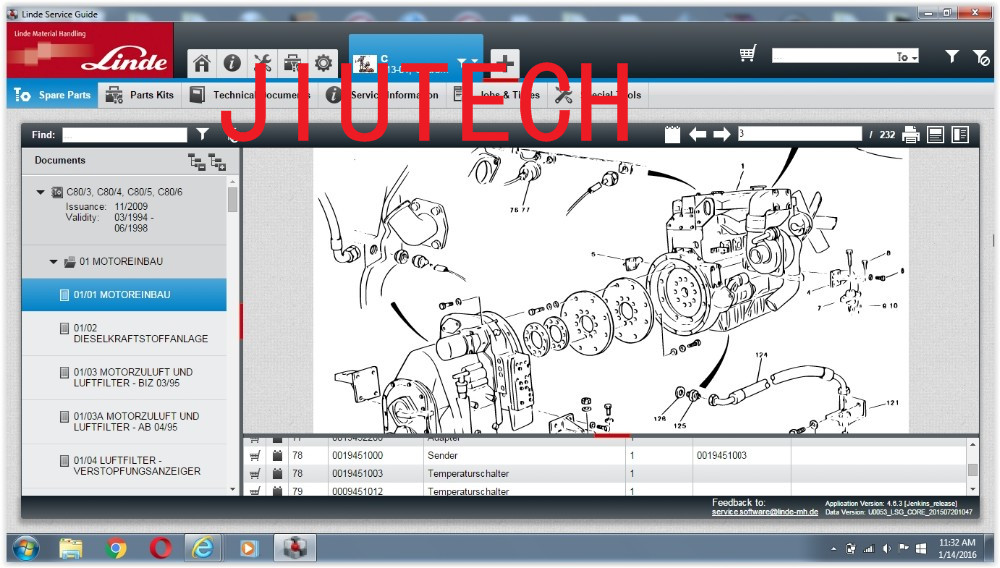Collapse the 01 MOTOREINBAU folder
This screenshot has height=568, width=1000.
54,262
